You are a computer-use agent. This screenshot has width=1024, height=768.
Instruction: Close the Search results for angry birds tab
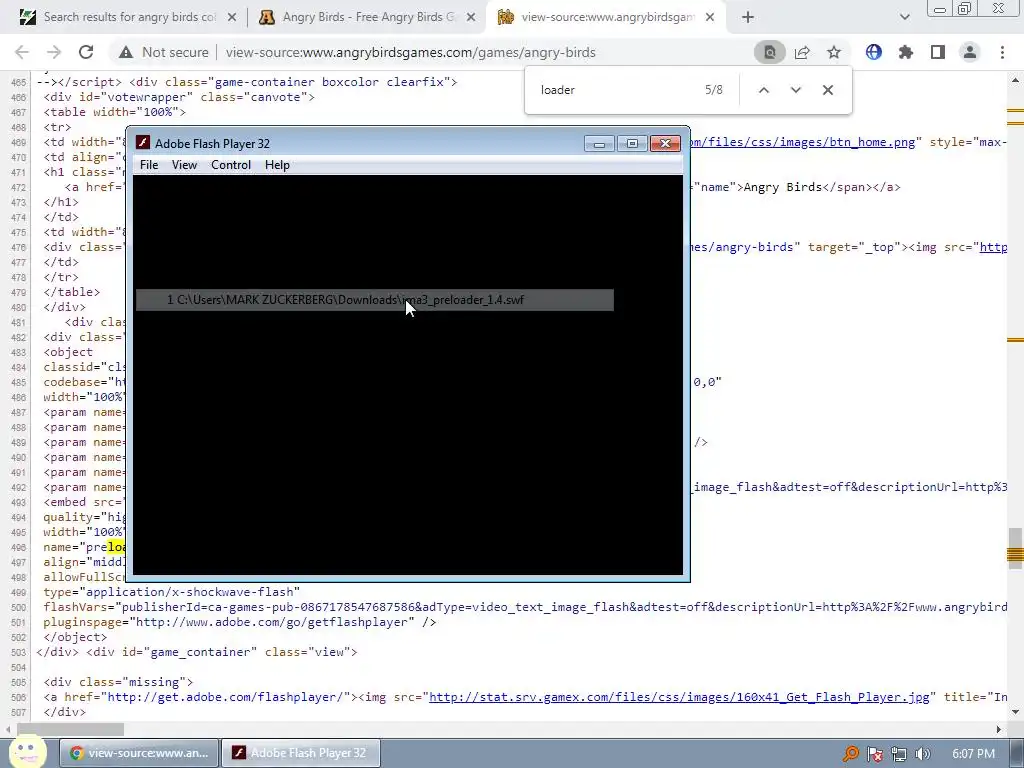pos(232,18)
